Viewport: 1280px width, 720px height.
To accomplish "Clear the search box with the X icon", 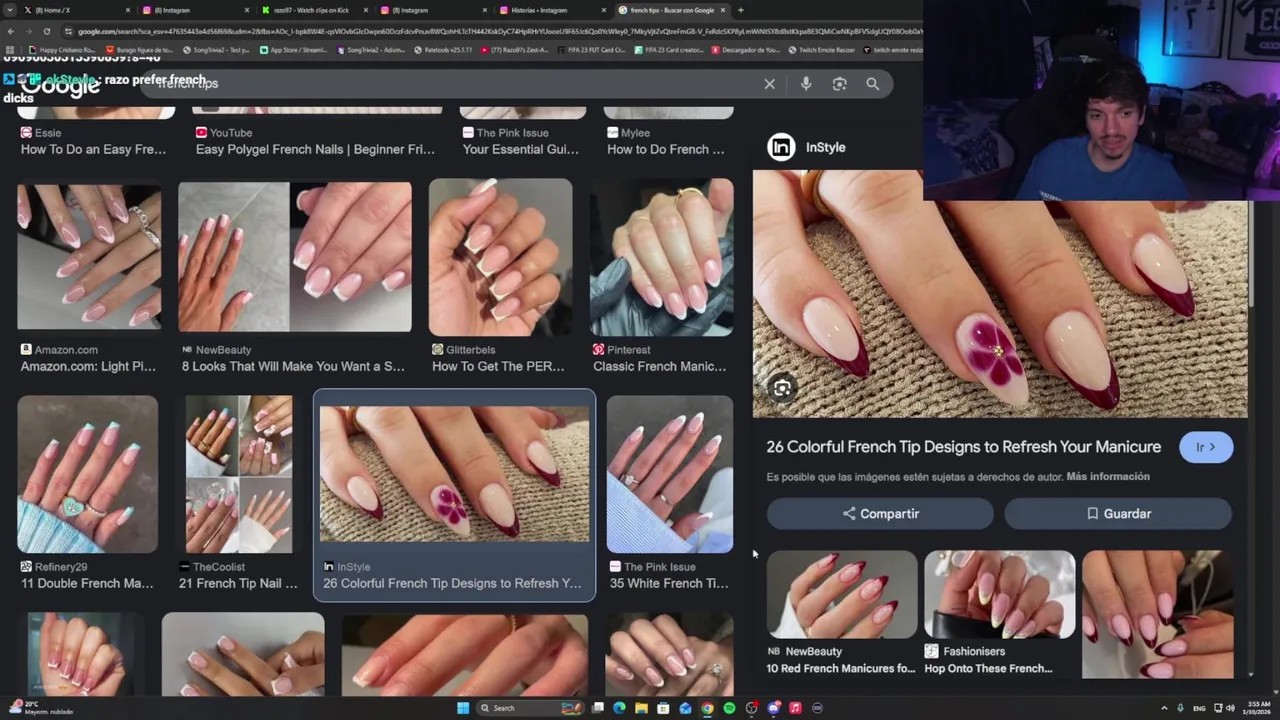I will (769, 84).
